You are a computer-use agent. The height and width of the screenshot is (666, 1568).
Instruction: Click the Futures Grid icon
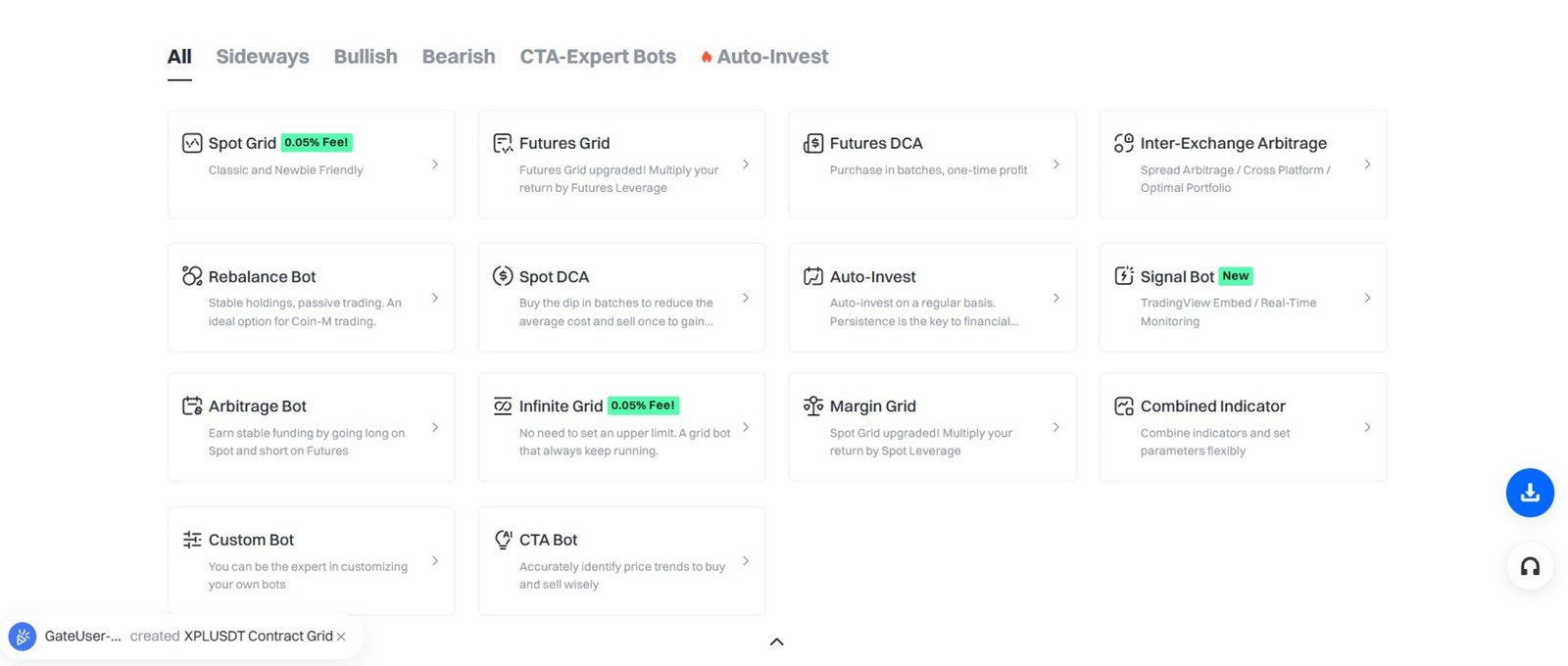point(502,142)
